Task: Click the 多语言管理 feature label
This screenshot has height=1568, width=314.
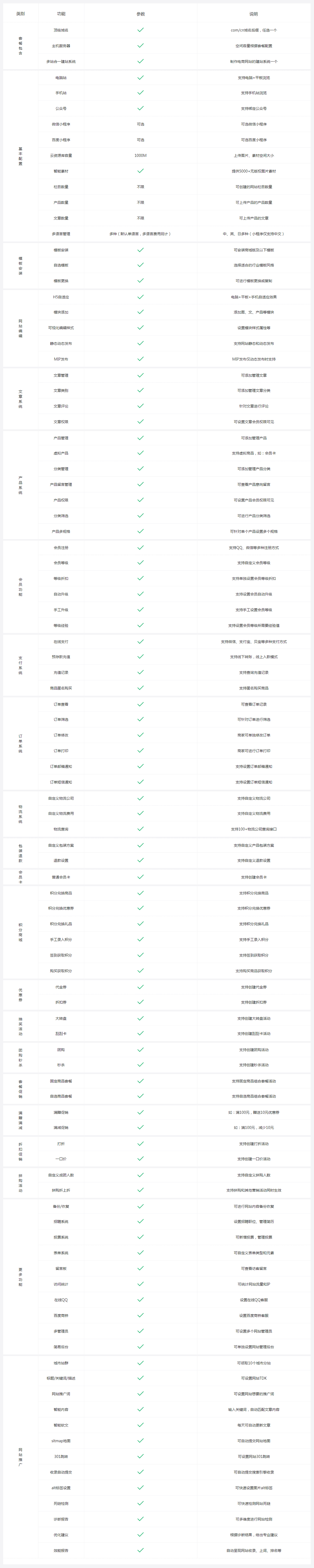Action: [61, 234]
